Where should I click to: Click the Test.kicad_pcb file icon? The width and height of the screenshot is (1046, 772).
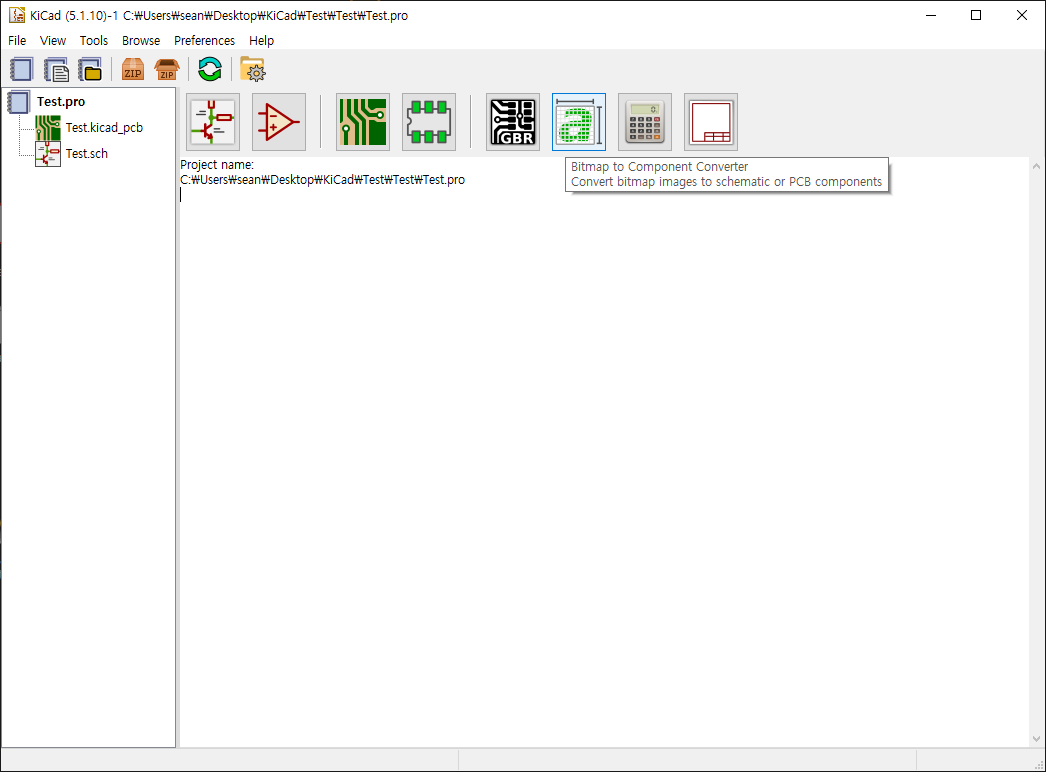48,127
